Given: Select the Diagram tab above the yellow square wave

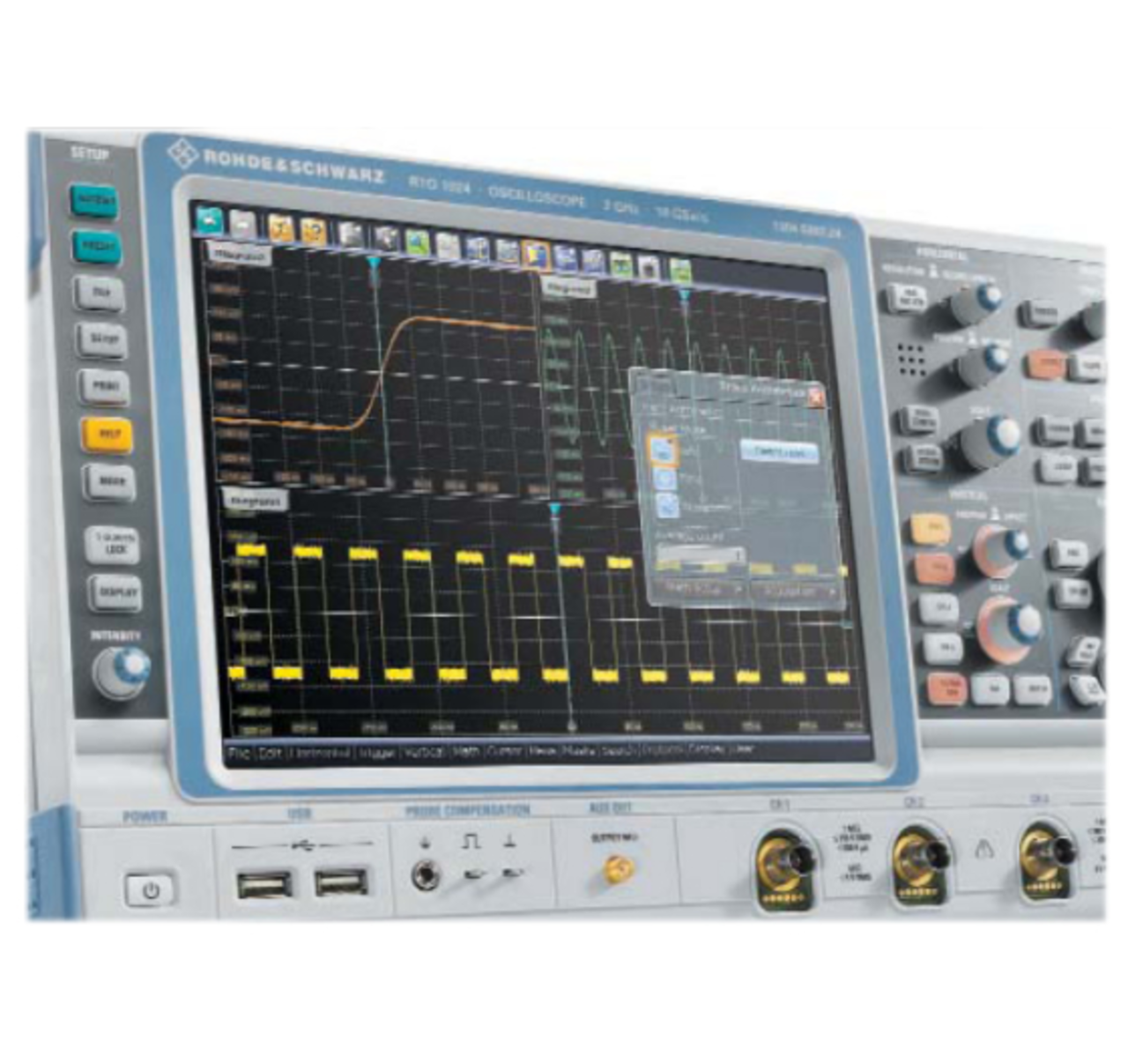Looking at the screenshot, I should (254, 501).
